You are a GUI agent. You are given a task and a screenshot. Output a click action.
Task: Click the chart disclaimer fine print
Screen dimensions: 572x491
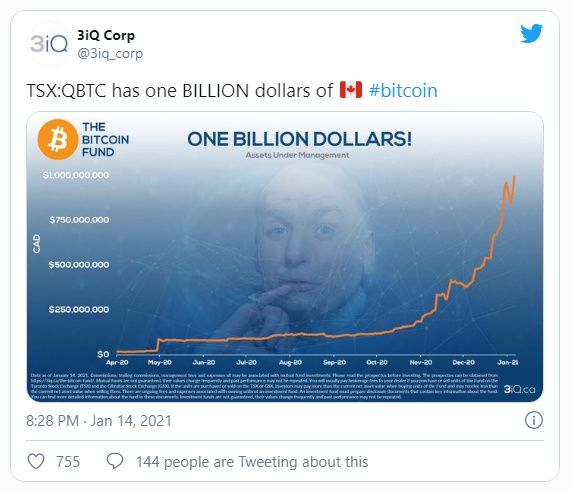[x=265, y=386]
